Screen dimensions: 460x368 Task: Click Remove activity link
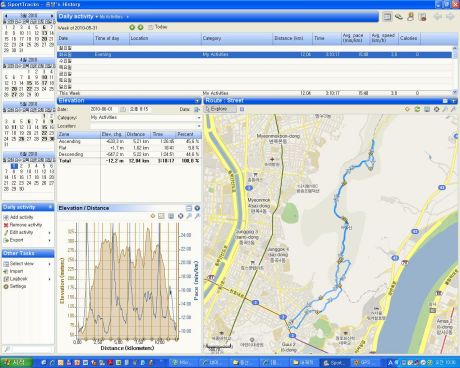tap(26, 225)
